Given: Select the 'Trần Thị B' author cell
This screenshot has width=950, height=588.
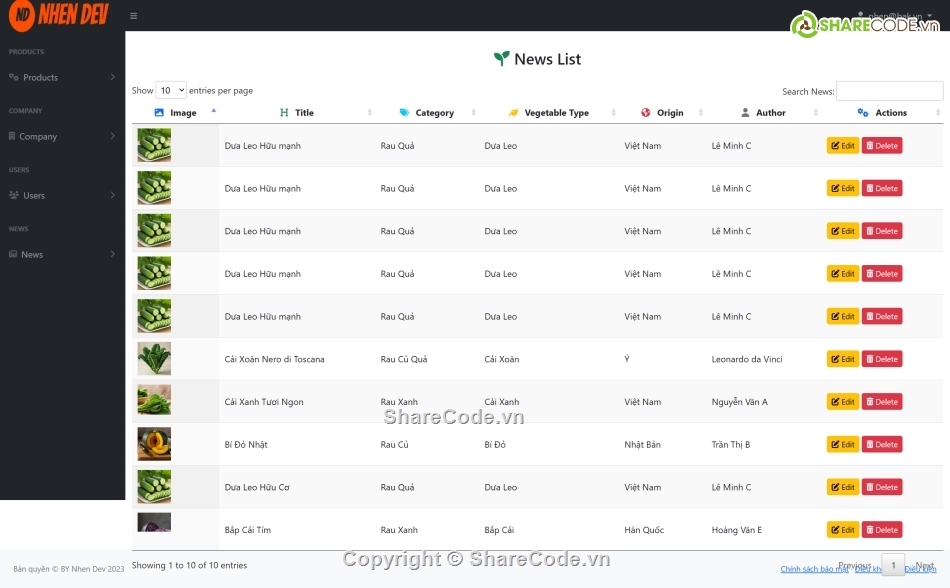Looking at the screenshot, I should point(731,444).
